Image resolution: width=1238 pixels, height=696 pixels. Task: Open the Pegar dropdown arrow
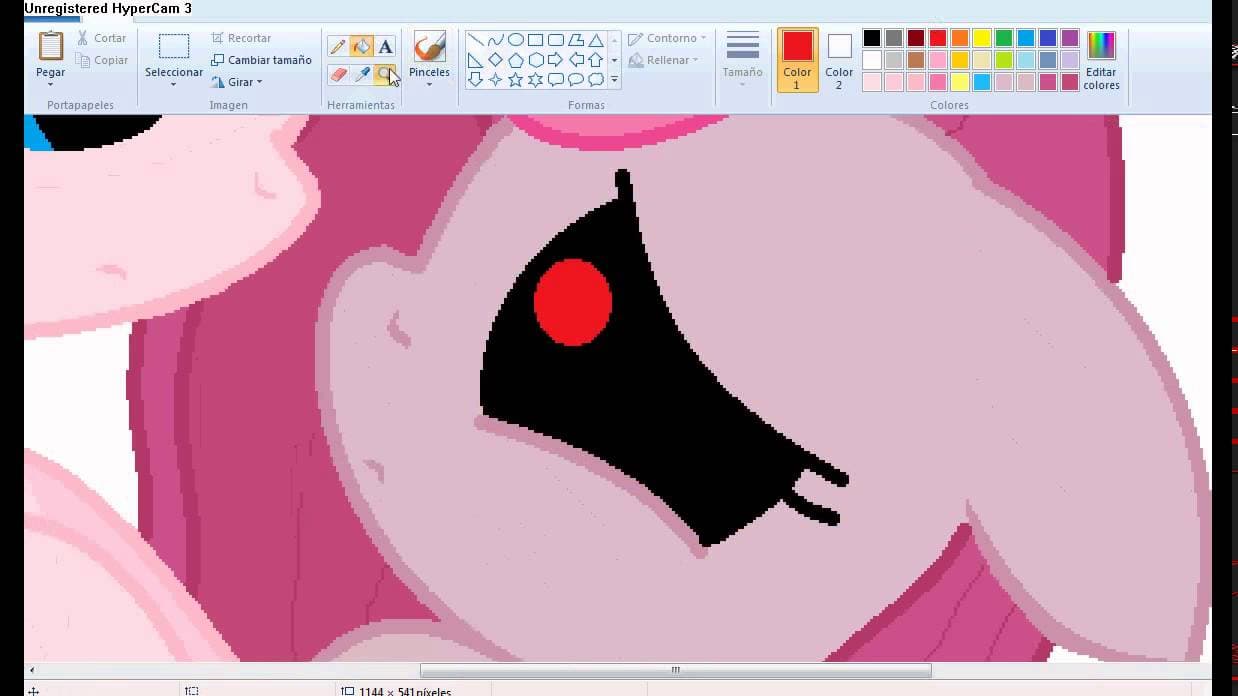point(50,84)
